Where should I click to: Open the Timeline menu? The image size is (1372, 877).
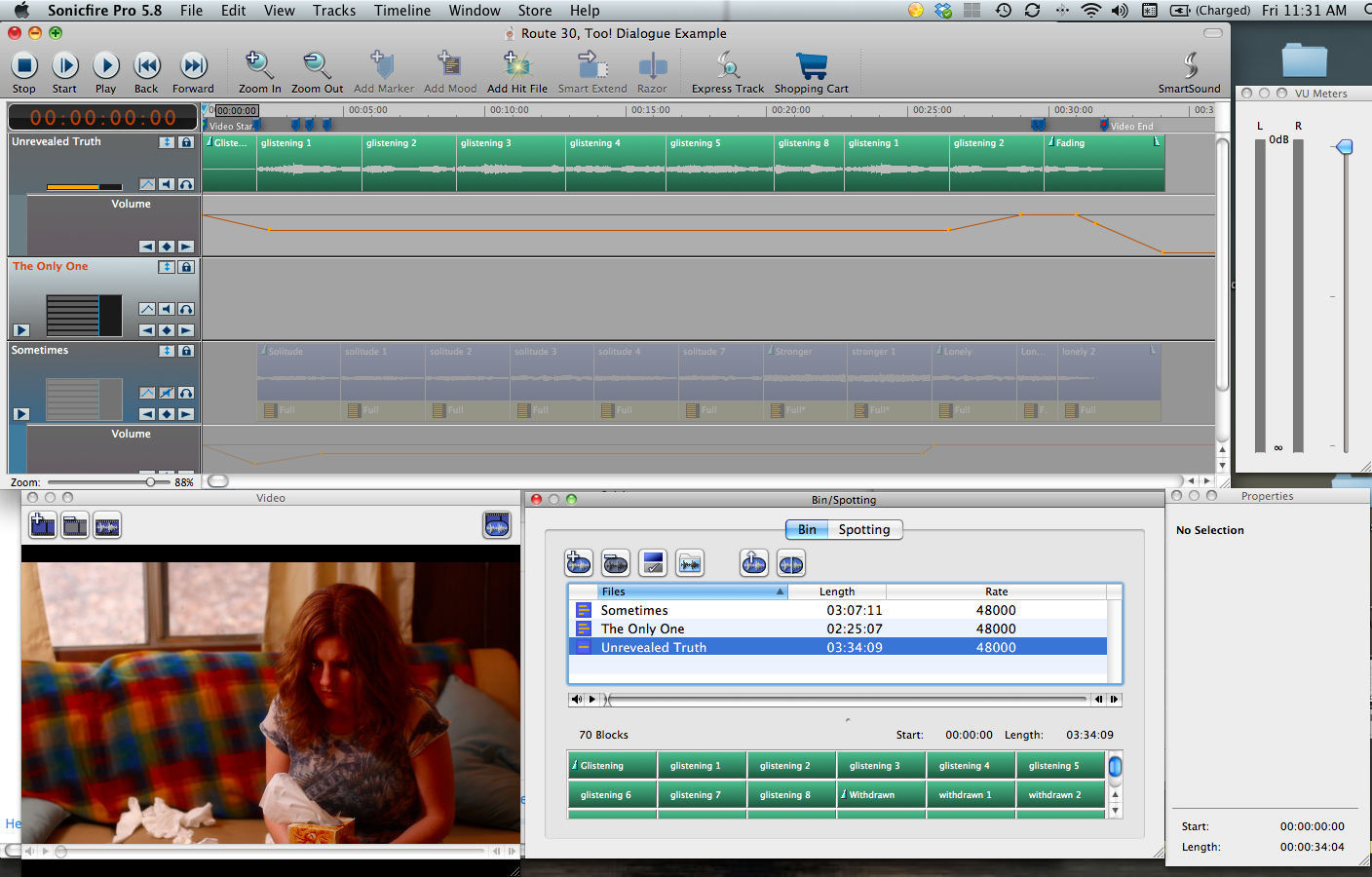point(402,11)
